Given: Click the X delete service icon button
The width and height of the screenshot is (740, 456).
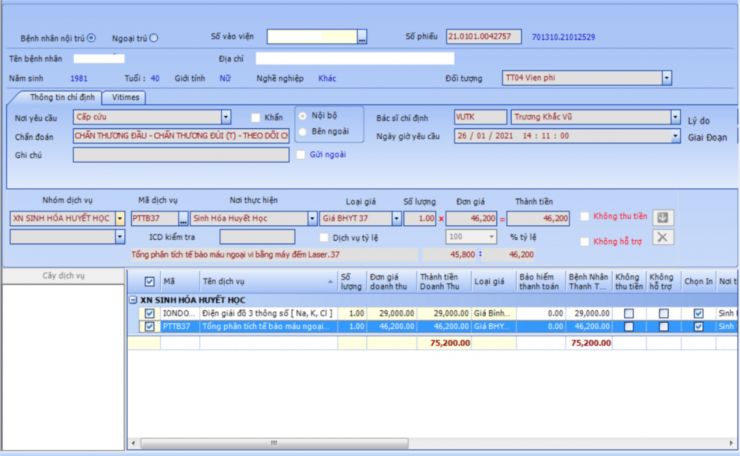Looking at the screenshot, I should click(663, 238).
